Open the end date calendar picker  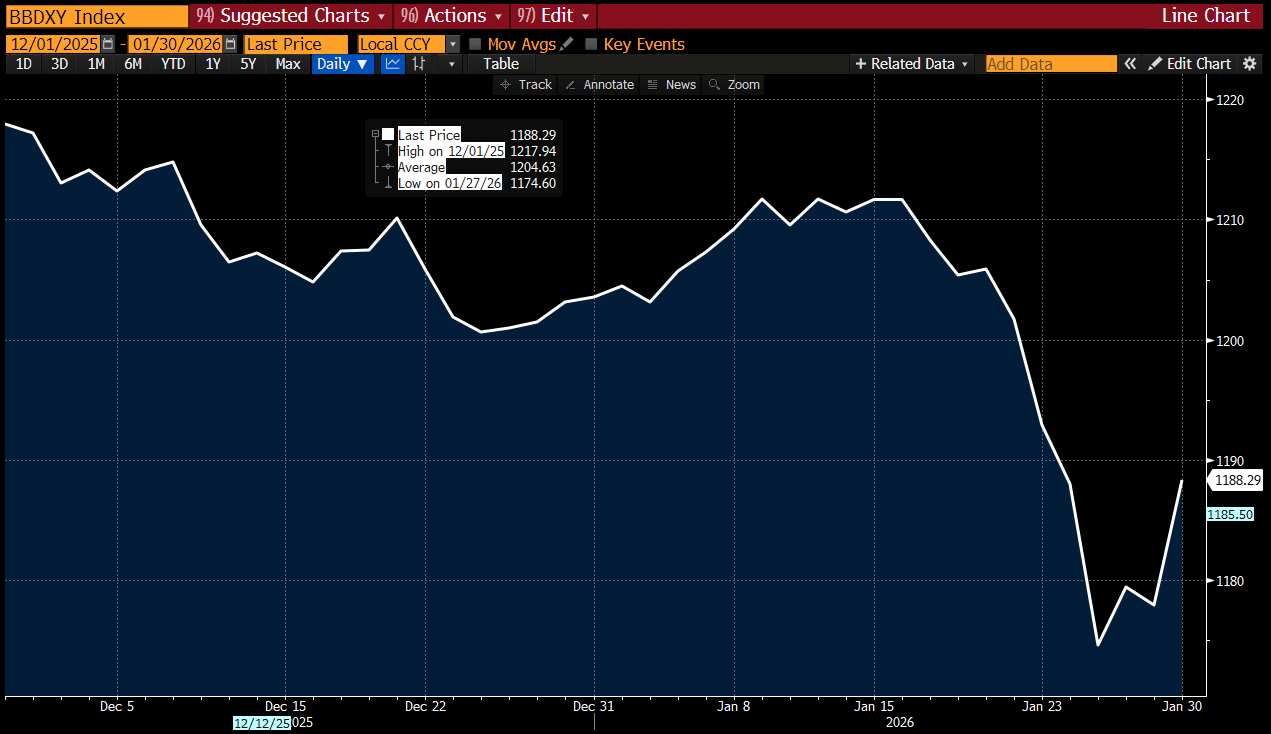pos(231,44)
